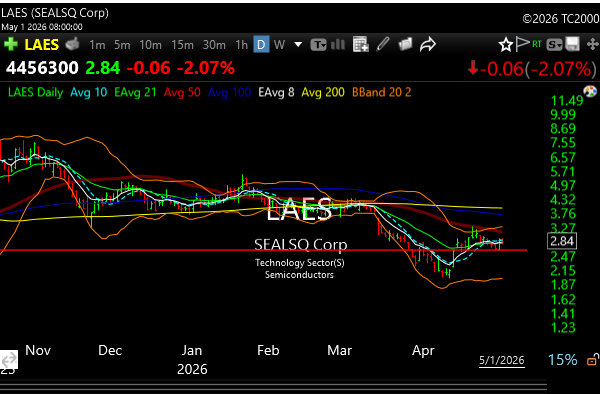This screenshot has width=600, height=394.
Task: Expand the time frame dropdown arrow
Action: [298, 45]
